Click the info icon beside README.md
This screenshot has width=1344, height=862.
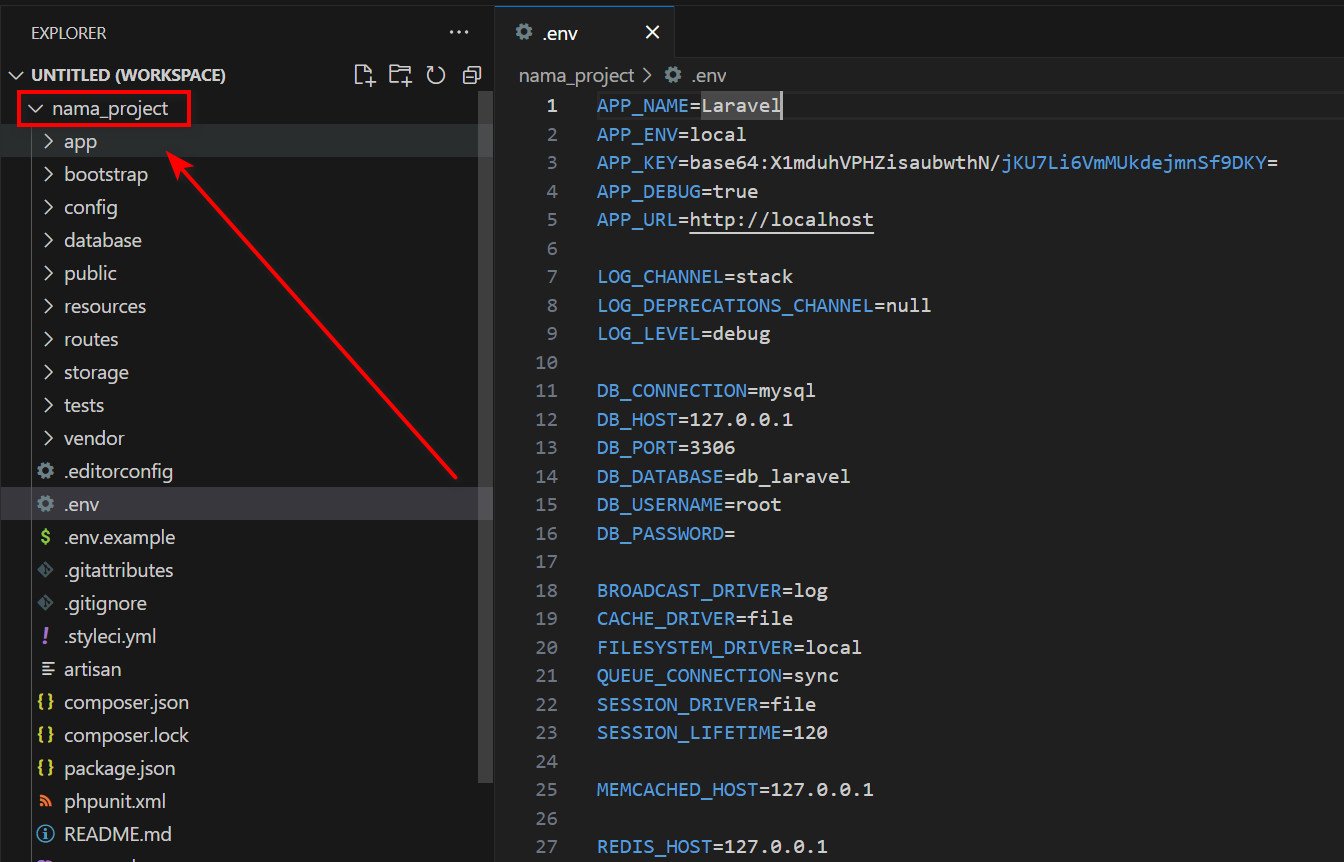[x=45, y=834]
